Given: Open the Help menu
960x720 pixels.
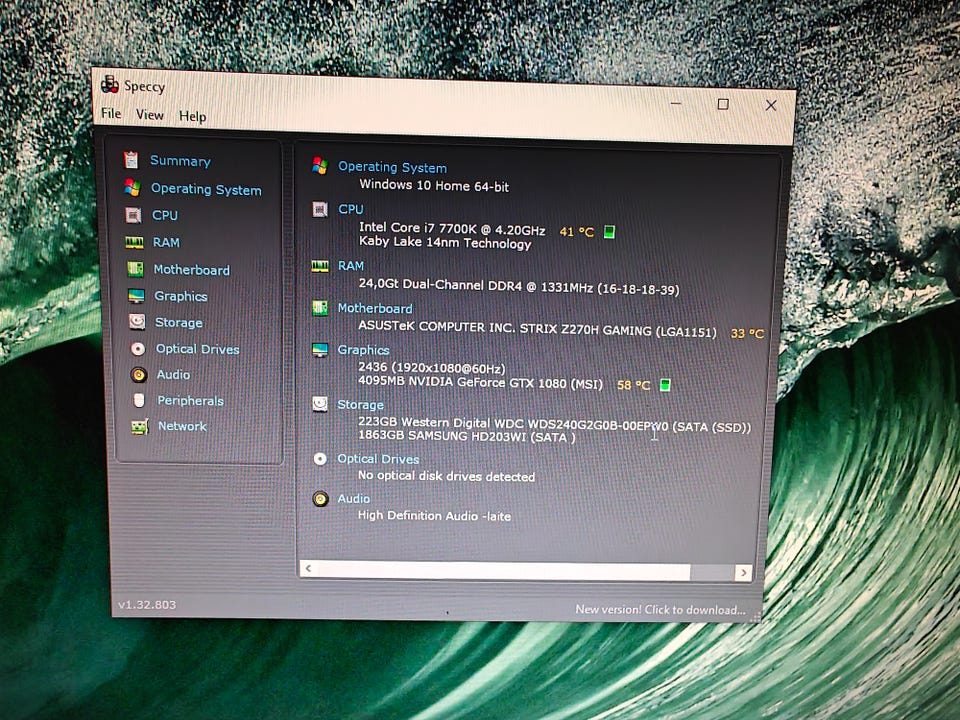Looking at the screenshot, I should (192, 116).
